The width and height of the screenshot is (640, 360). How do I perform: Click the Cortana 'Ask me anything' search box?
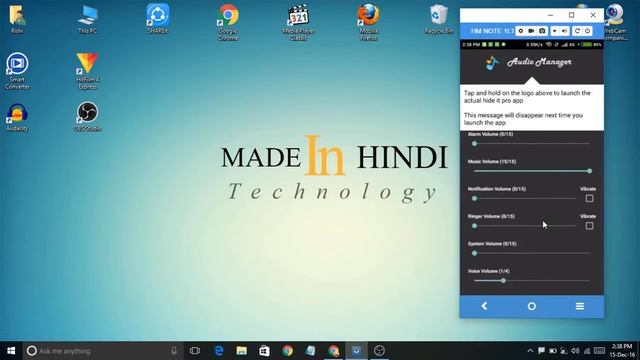click(102, 351)
